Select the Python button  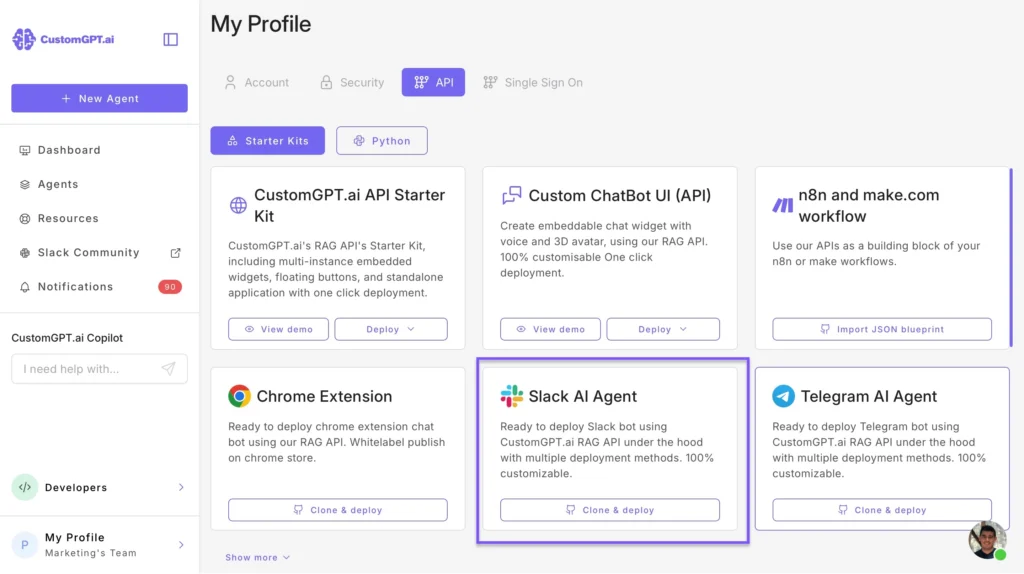click(382, 140)
